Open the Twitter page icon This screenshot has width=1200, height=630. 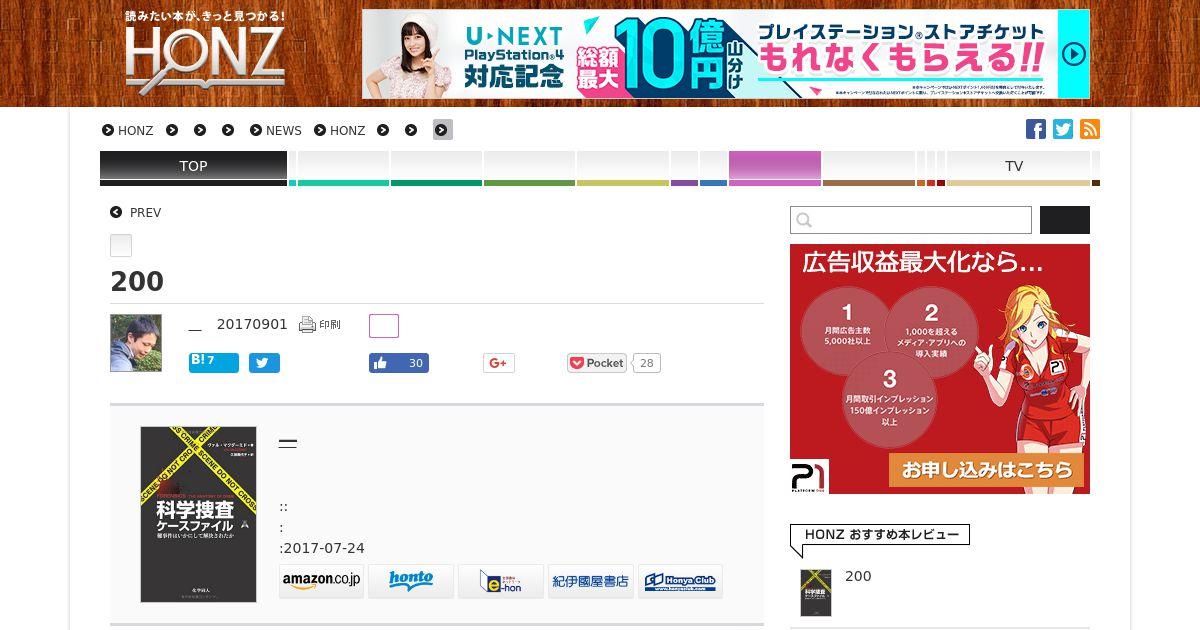[1063, 129]
